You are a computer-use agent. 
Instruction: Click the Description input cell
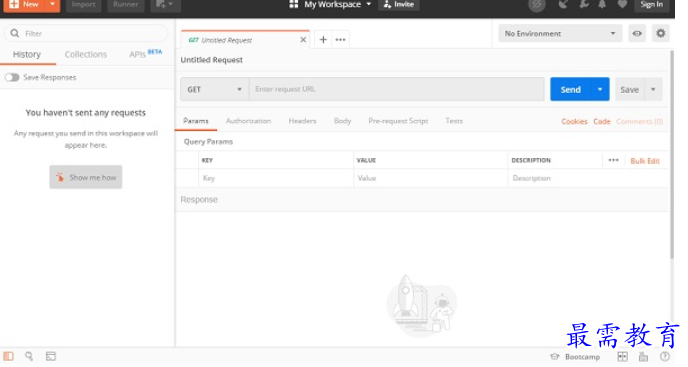coord(588,178)
